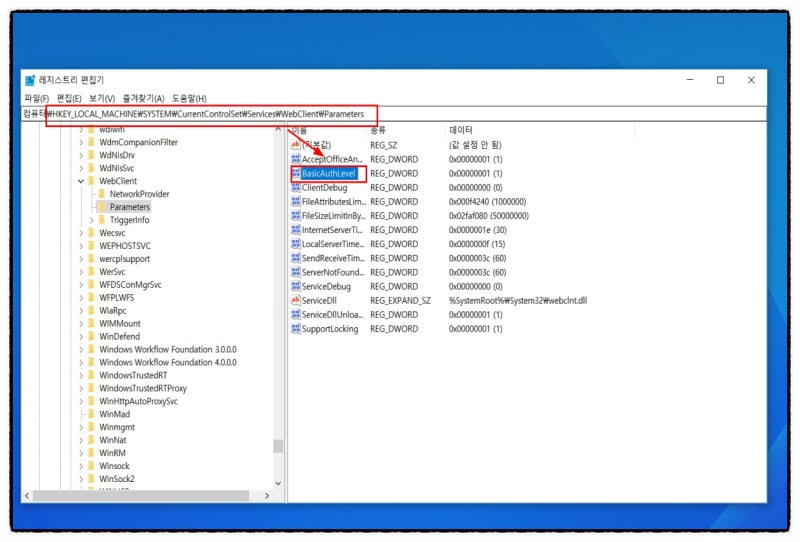Click the WdNisSvc folder icon
800x542 pixels.
pos(91,168)
